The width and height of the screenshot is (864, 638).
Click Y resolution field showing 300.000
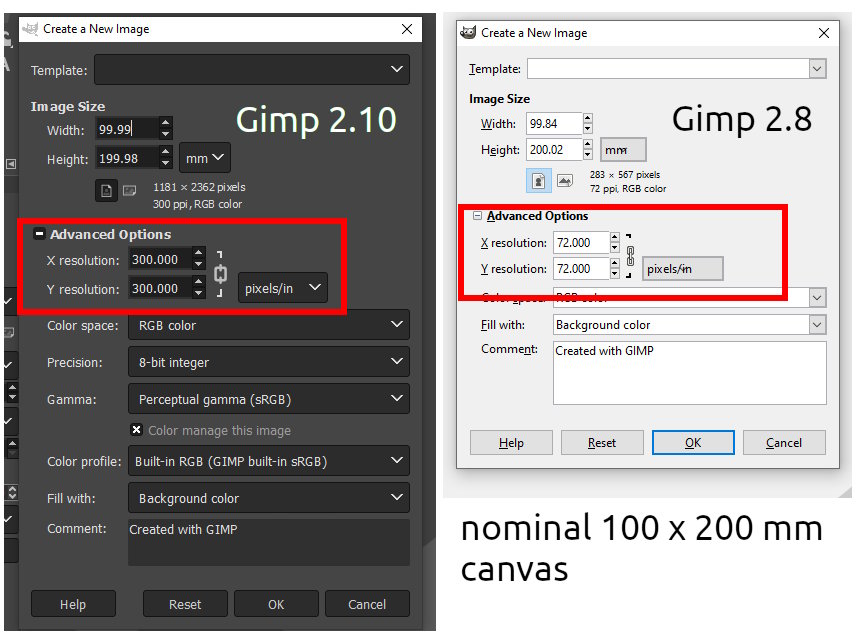click(x=160, y=288)
